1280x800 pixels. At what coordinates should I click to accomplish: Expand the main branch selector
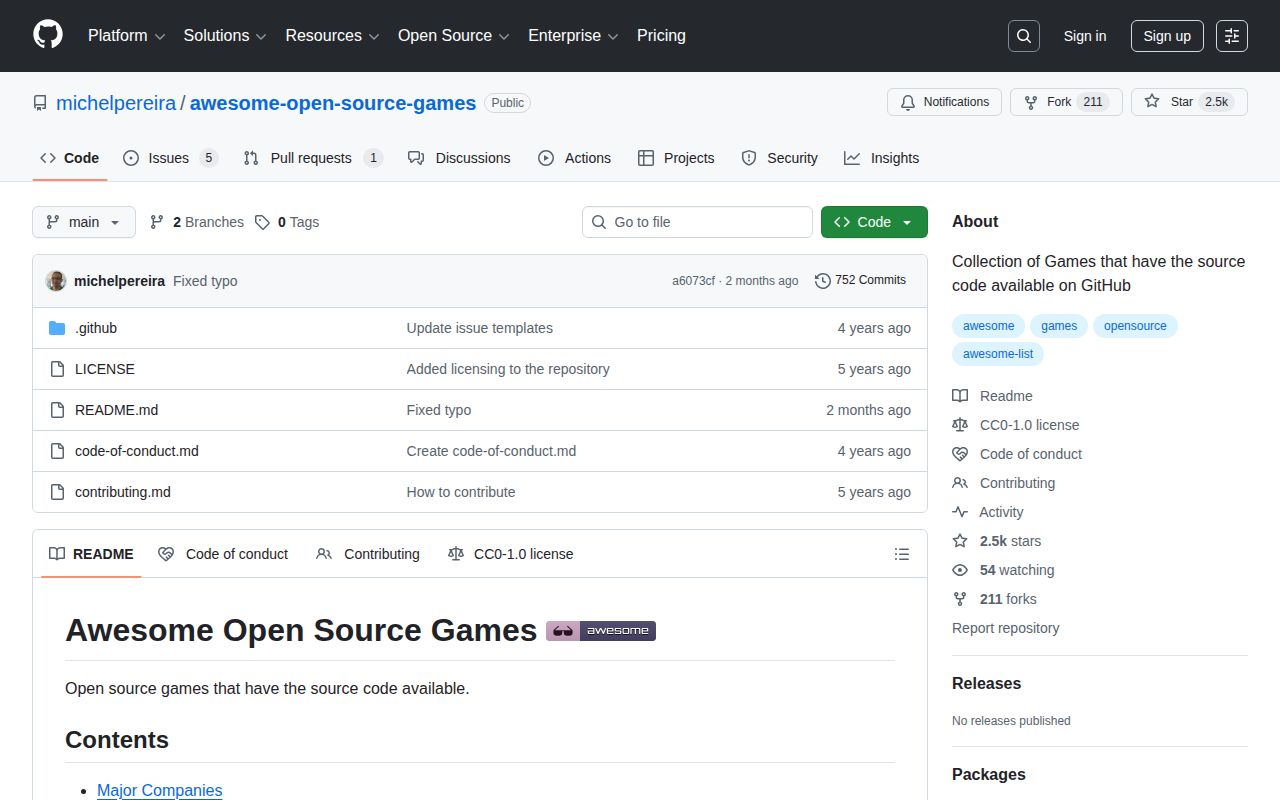[x=83, y=221]
